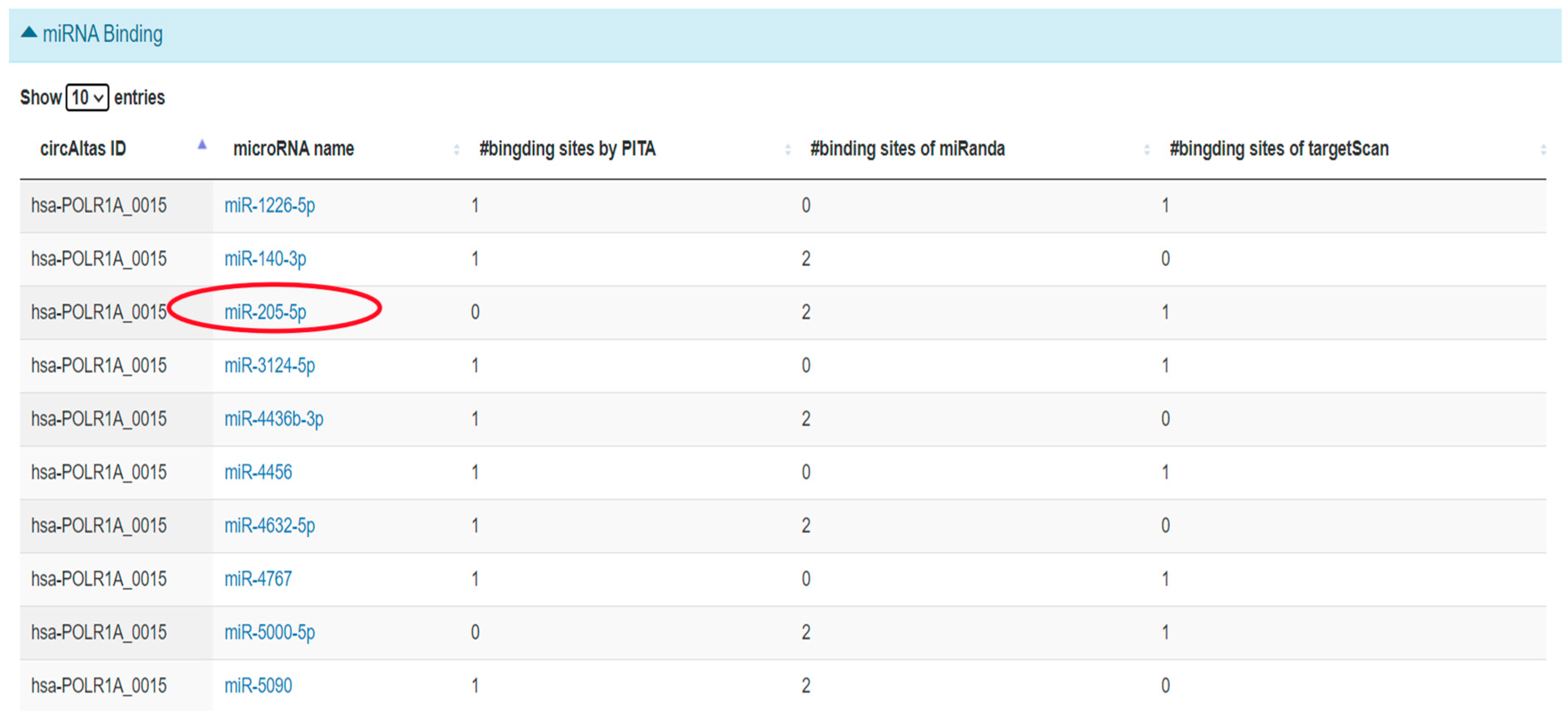Click sort icon for targetScan sites column
This screenshot has height=721, width=1568.
pos(1542,149)
